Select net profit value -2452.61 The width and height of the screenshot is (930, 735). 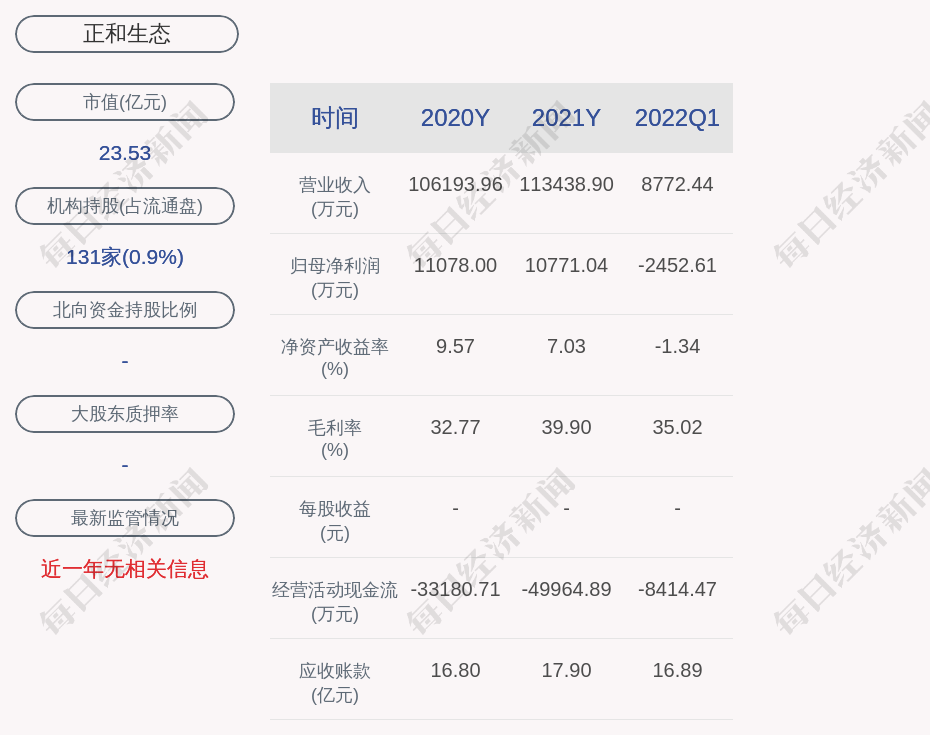click(677, 265)
